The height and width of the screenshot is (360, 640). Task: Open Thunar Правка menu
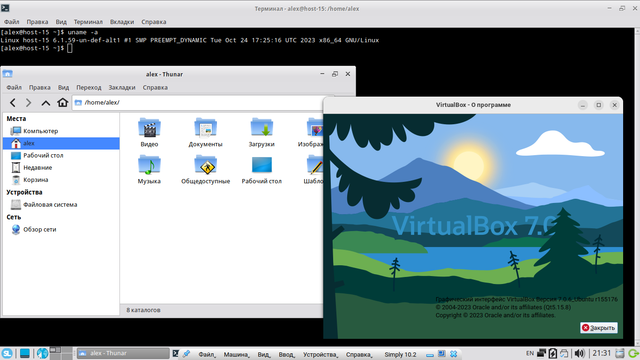[x=40, y=87]
